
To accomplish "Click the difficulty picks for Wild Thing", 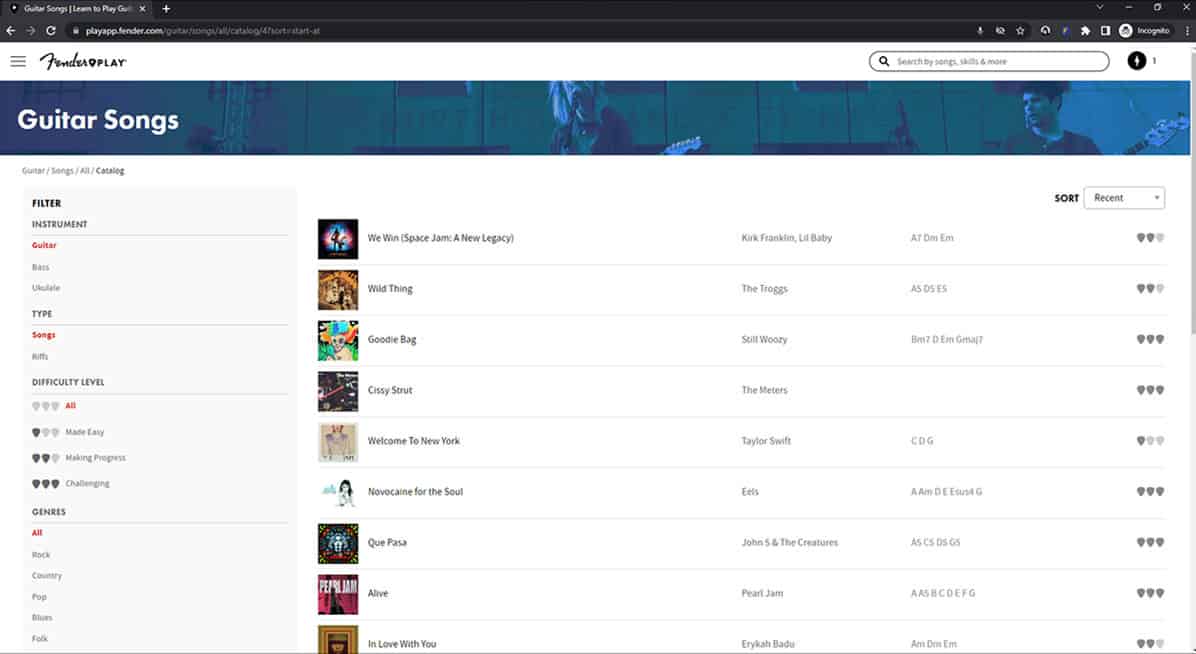I will 1150,288.
